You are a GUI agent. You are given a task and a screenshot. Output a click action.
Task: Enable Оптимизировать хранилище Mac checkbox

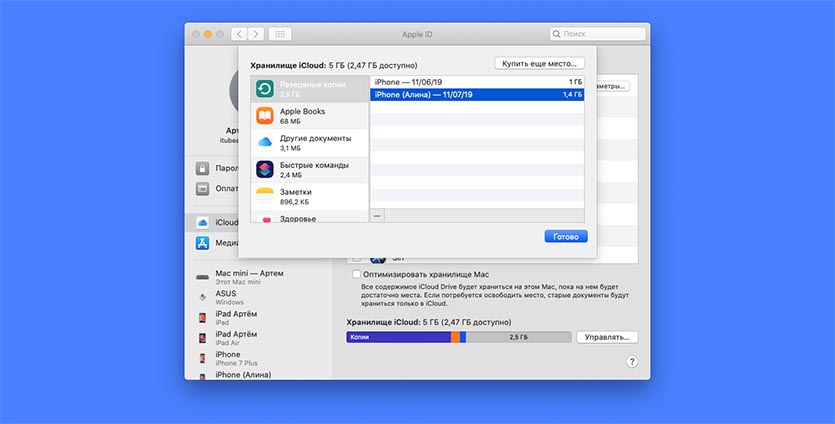click(x=356, y=274)
